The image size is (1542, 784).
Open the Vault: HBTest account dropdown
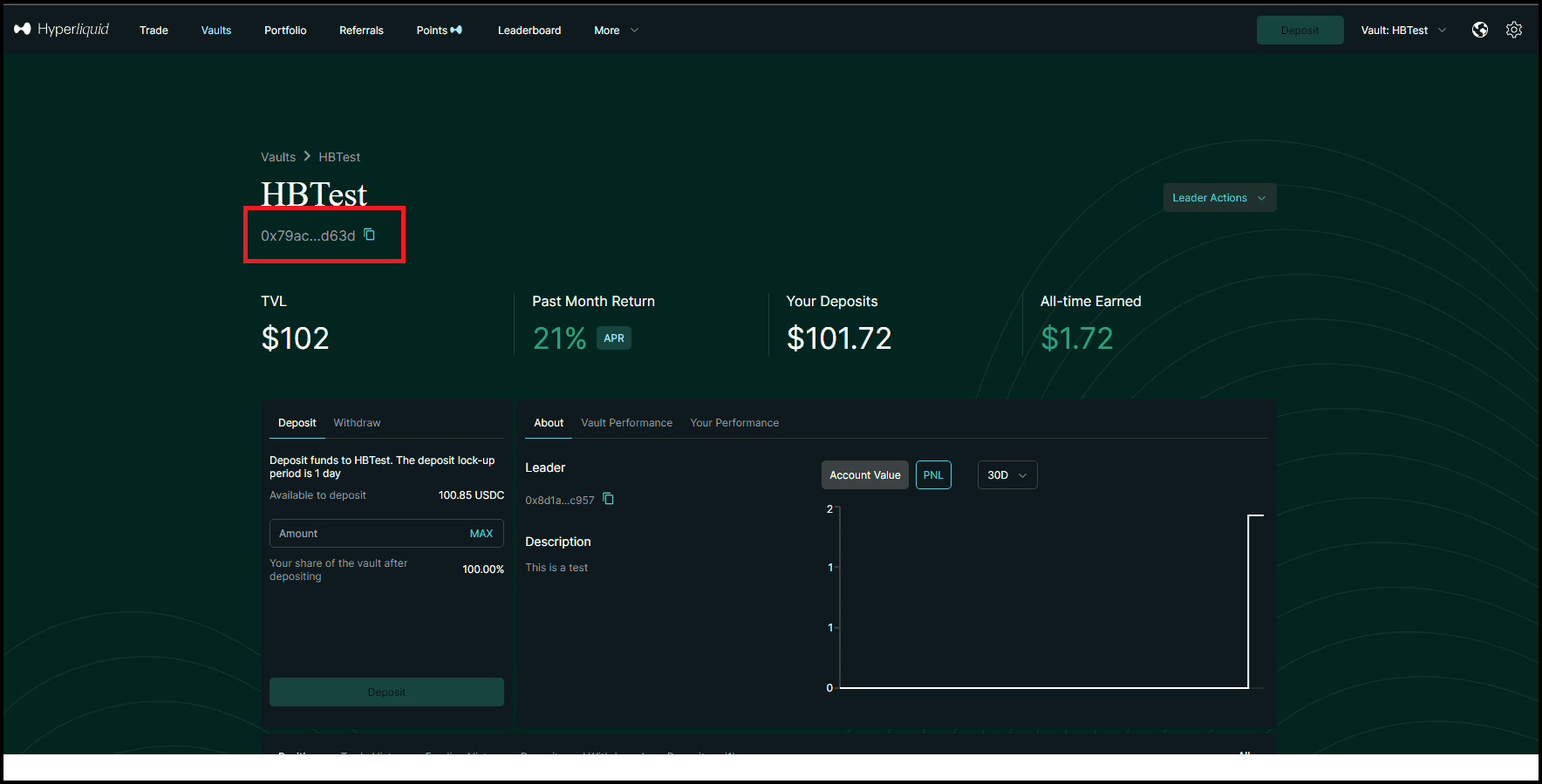point(1403,31)
